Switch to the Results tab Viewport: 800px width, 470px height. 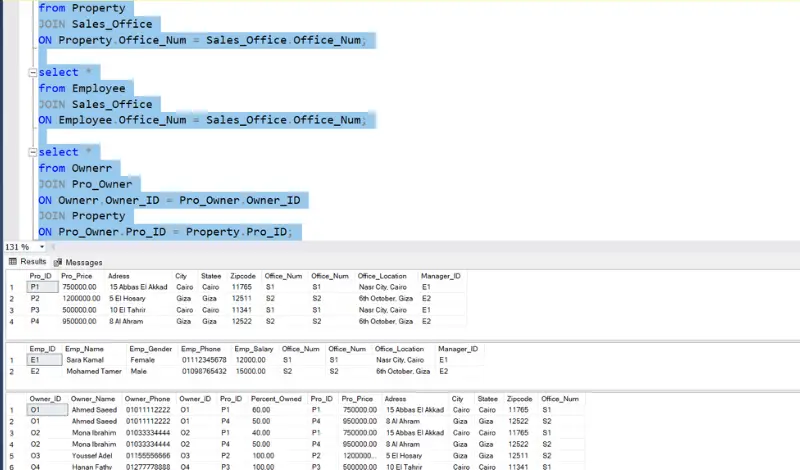click(28, 261)
